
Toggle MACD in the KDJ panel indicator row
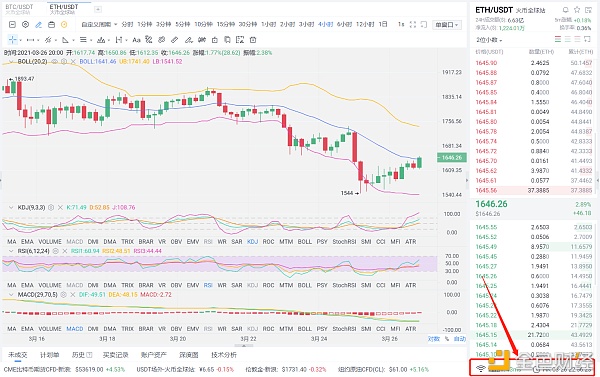(x=75, y=242)
